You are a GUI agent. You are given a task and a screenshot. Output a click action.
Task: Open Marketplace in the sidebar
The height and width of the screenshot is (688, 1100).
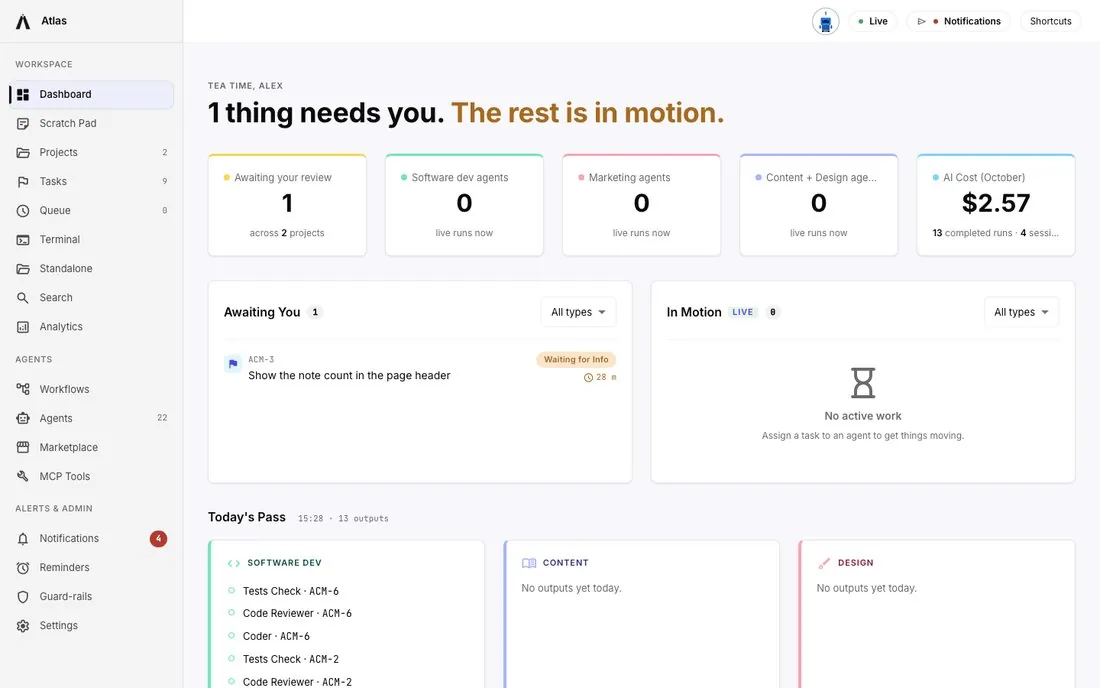click(x=92, y=447)
